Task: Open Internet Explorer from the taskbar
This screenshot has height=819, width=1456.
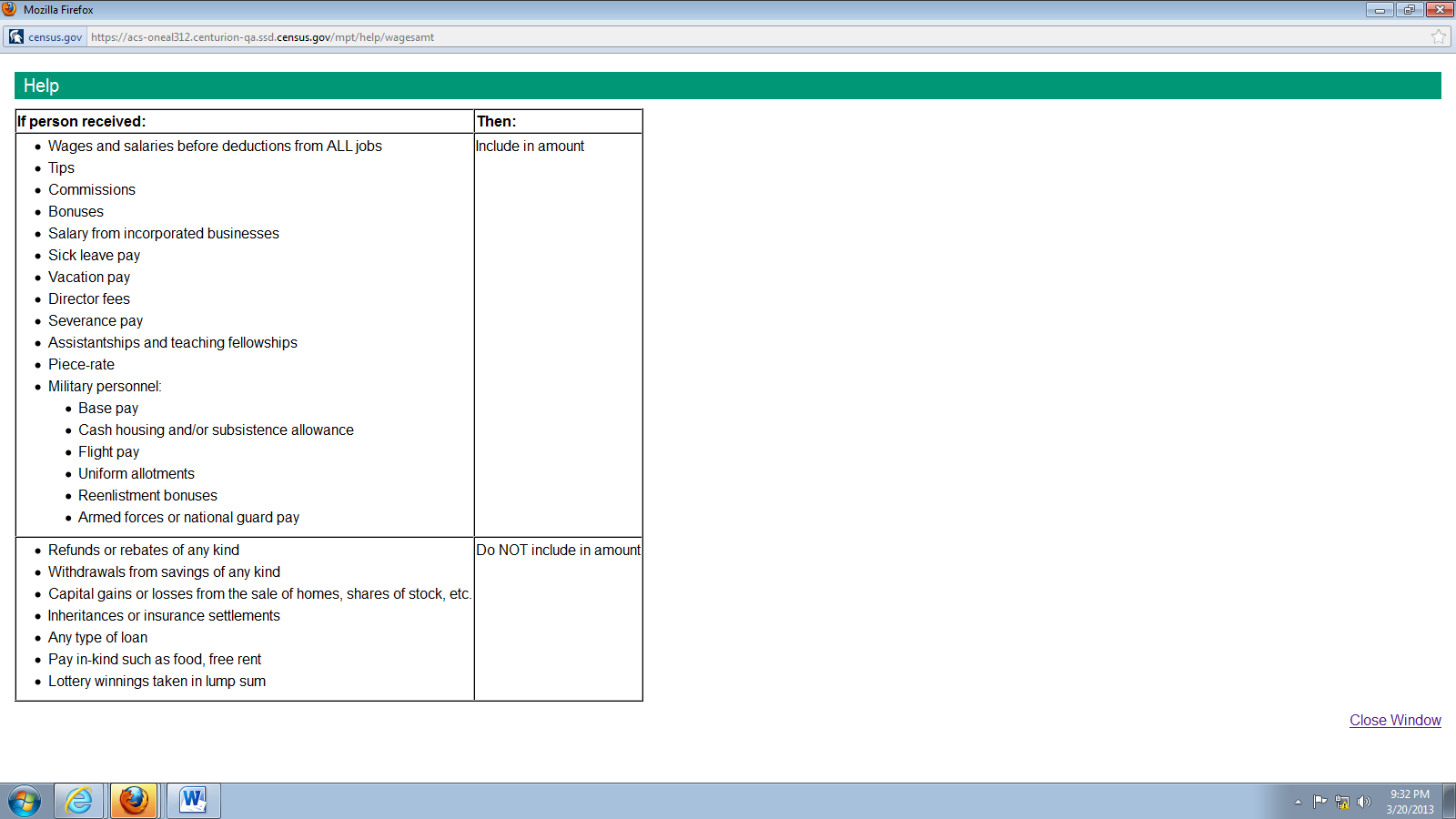Action: tap(79, 801)
